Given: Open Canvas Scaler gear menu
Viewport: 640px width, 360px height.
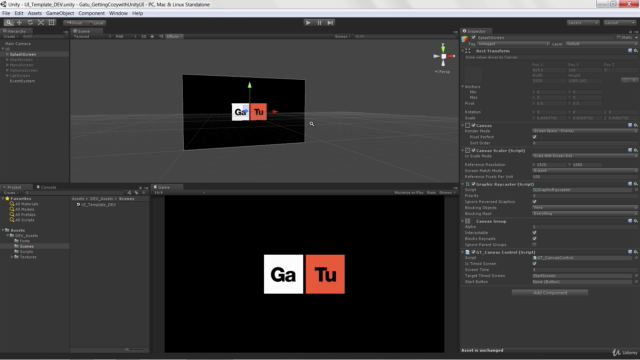Looking at the screenshot, I should [x=636, y=150].
